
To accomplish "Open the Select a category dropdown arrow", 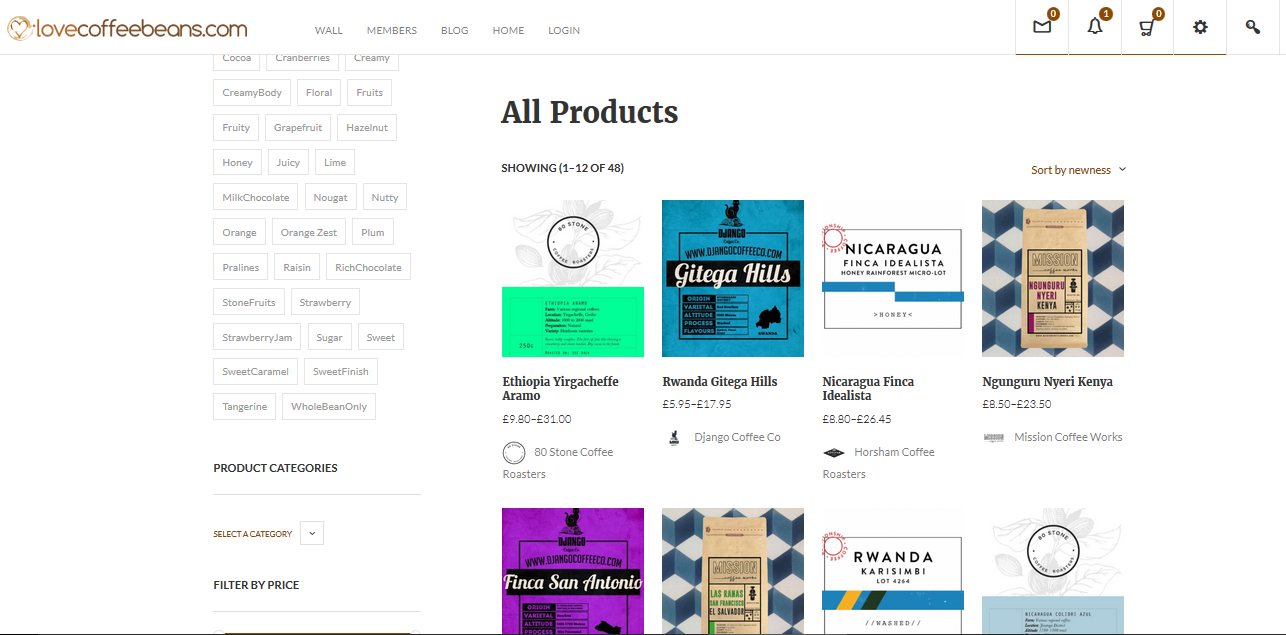I will pos(312,533).
